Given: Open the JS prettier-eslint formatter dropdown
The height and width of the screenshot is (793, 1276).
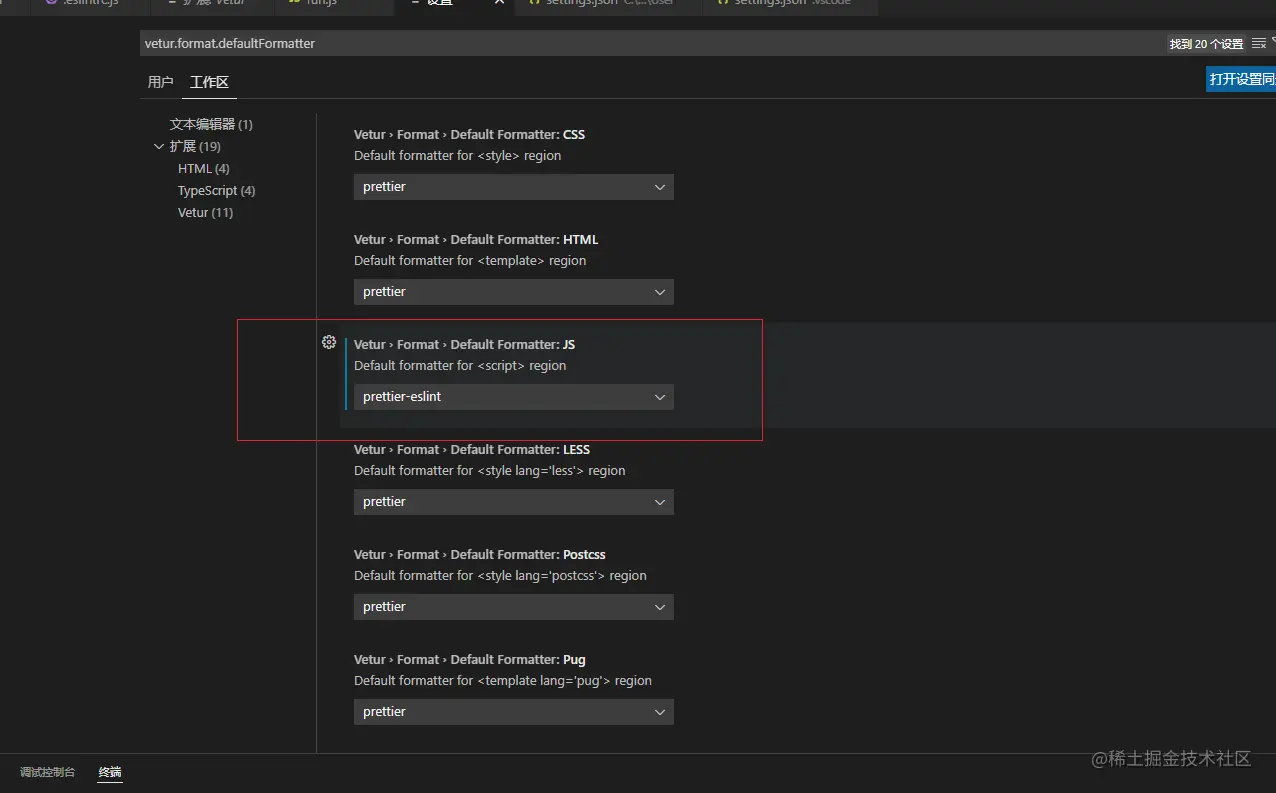Looking at the screenshot, I should [513, 397].
